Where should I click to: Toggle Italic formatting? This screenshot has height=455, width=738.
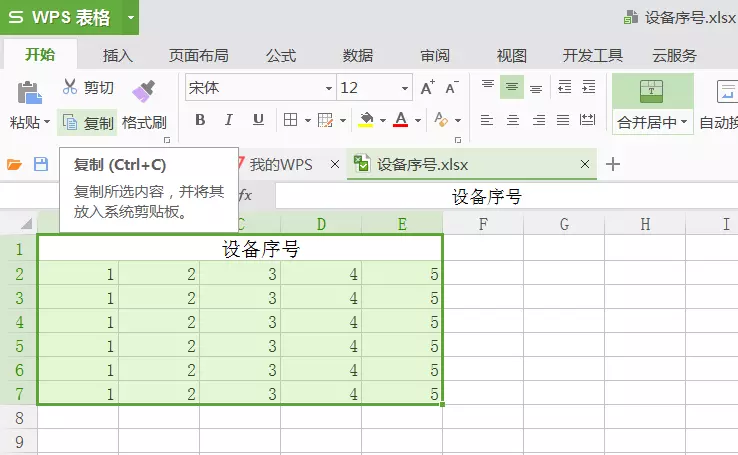coord(229,120)
